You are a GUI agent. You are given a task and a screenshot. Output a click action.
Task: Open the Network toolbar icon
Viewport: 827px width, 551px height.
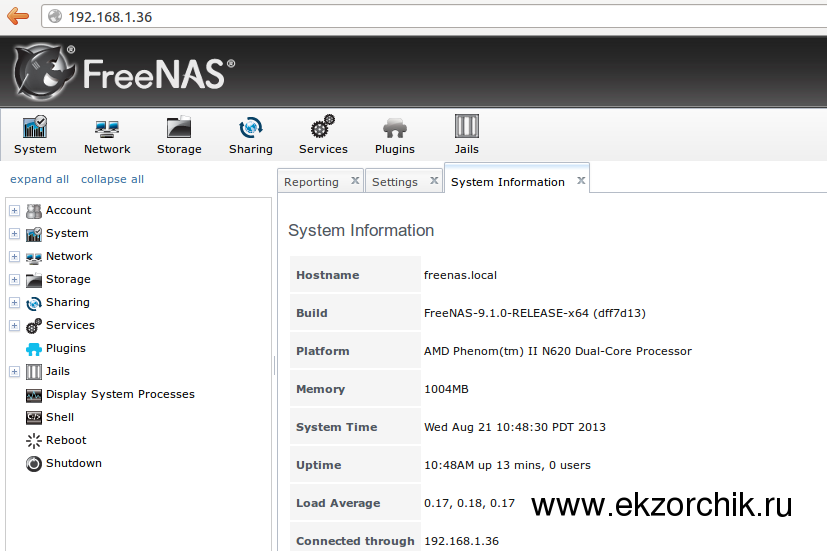[107, 128]
